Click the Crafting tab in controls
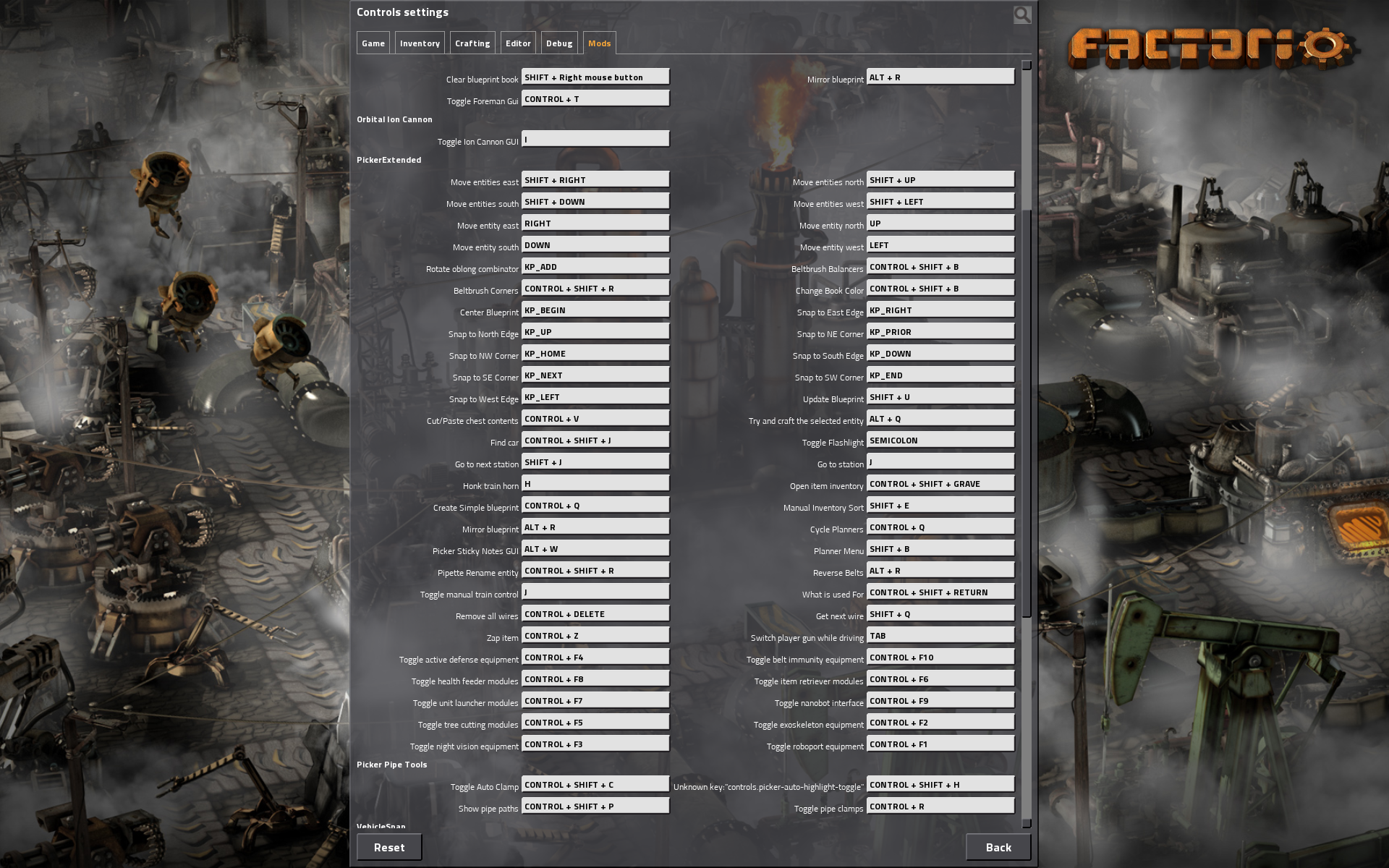Screen dimensions: 1389x868 click(472, 42)
